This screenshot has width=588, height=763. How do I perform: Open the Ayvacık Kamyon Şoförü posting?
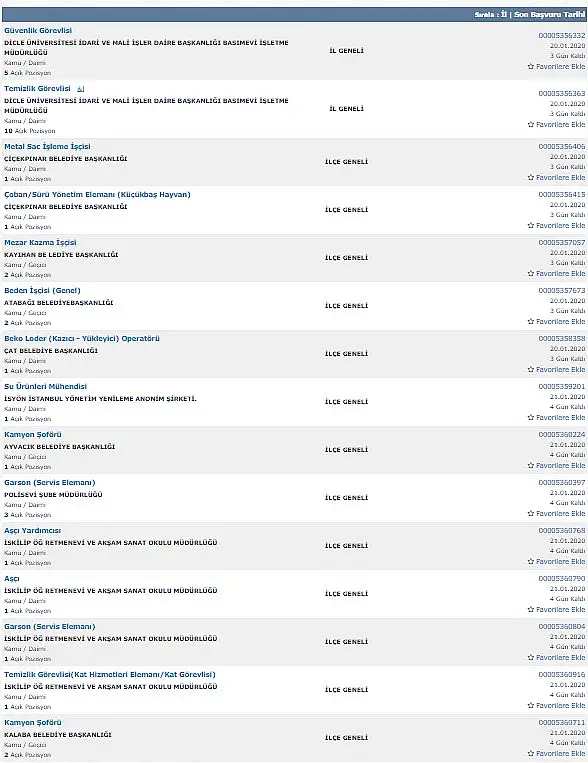pos(33,435)
